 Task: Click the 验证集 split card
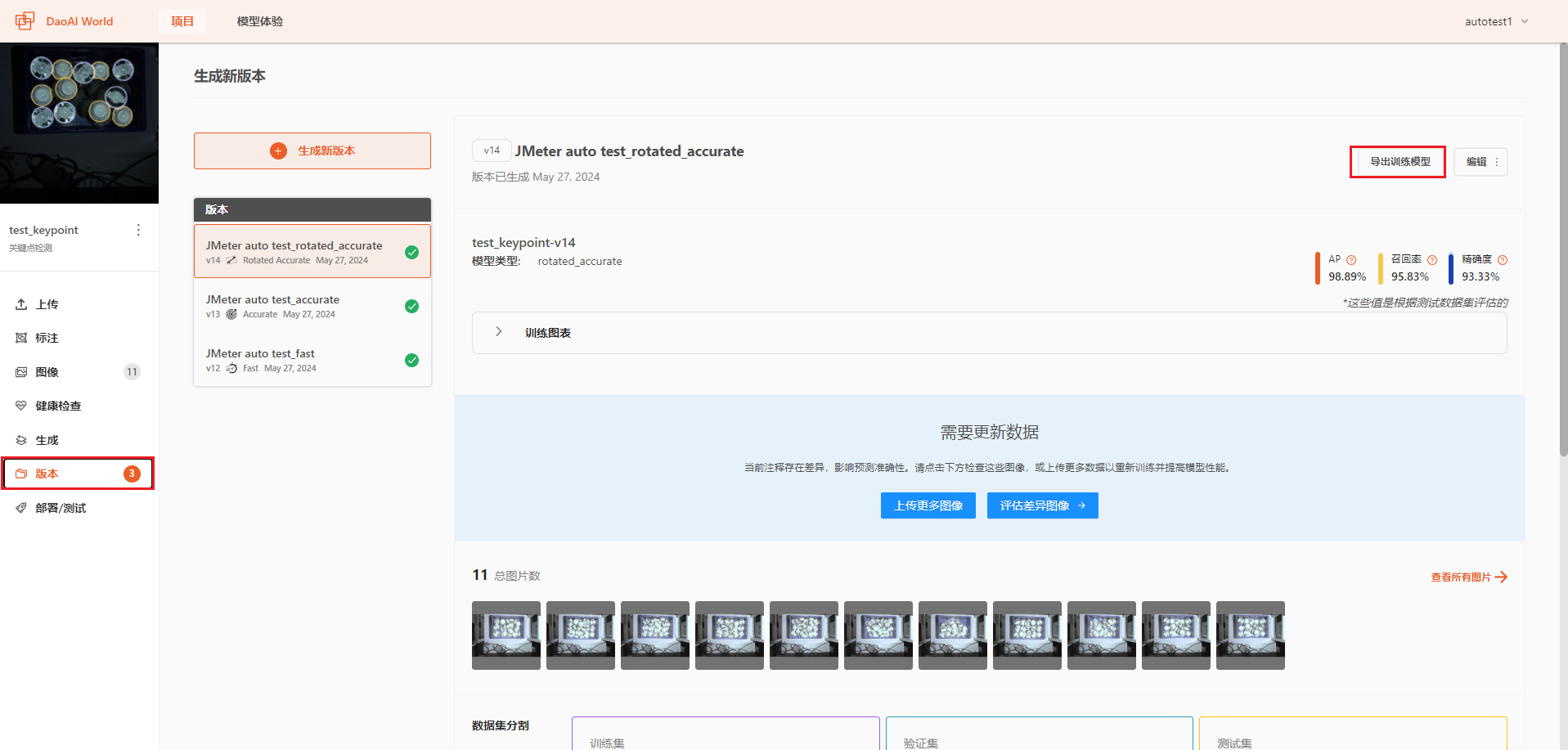[1040, 734]
